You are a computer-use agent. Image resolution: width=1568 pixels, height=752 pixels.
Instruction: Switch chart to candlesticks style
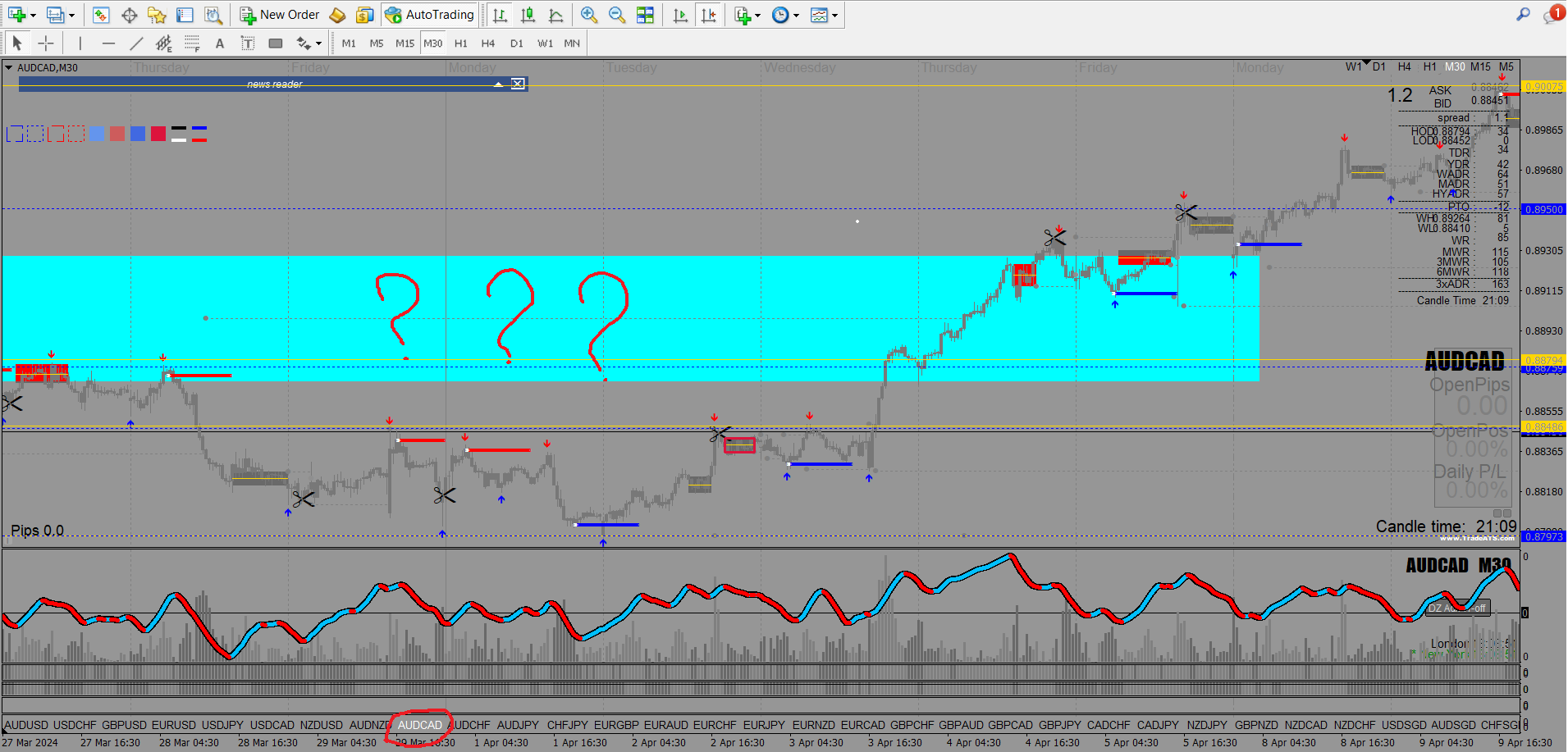click(528, 15)
